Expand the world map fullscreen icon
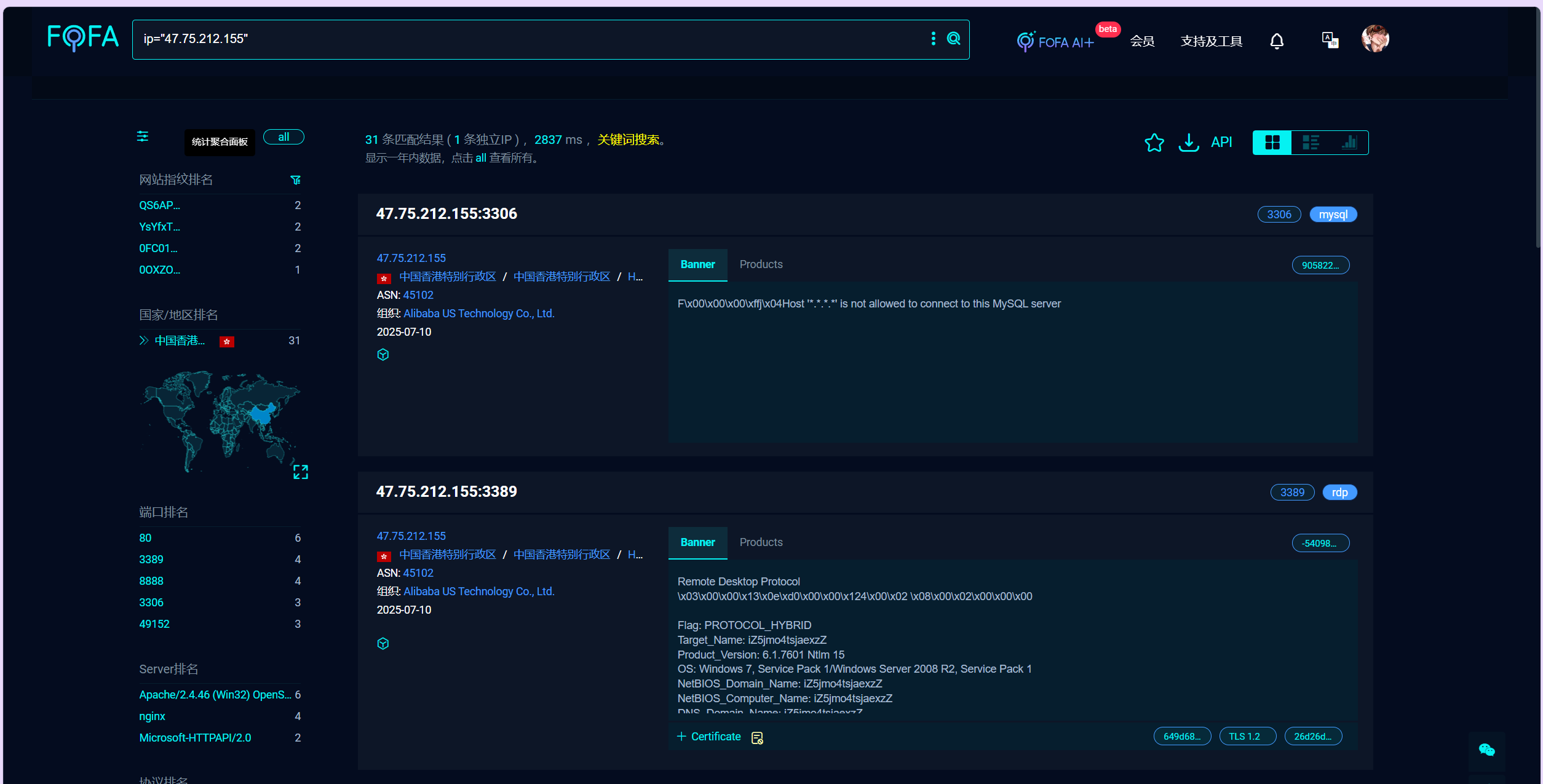The height and width of the screenshot is (784, 1543). coord(300,472)
